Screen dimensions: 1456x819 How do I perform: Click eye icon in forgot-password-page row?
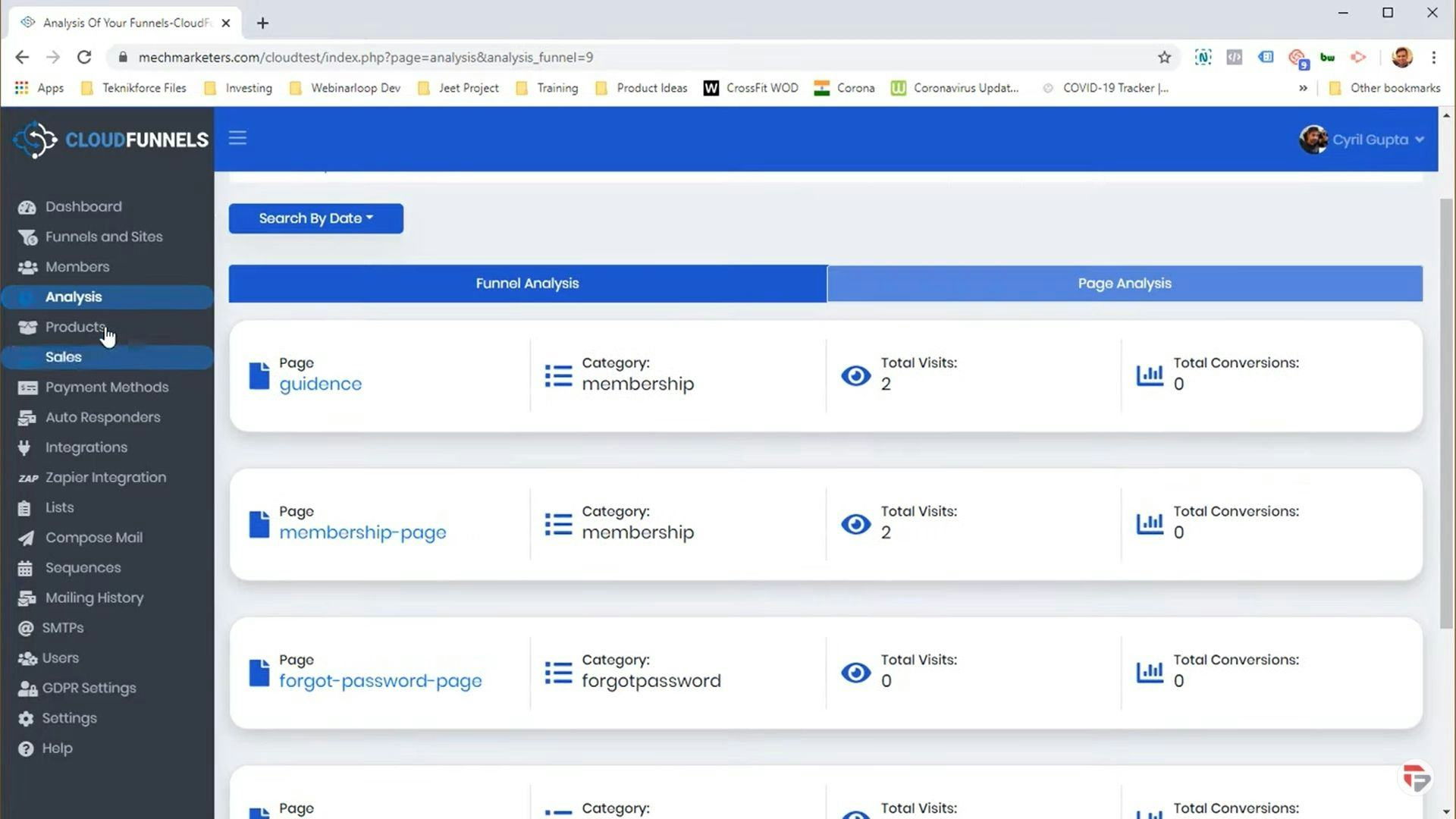pos(855,673)
